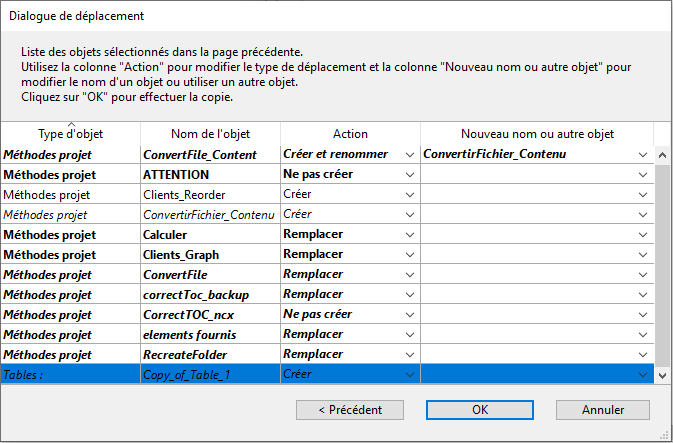Click Nouveau nom ou autre objet header
Viewport: 673px width, 443px height.
click(x=537, y=134)
